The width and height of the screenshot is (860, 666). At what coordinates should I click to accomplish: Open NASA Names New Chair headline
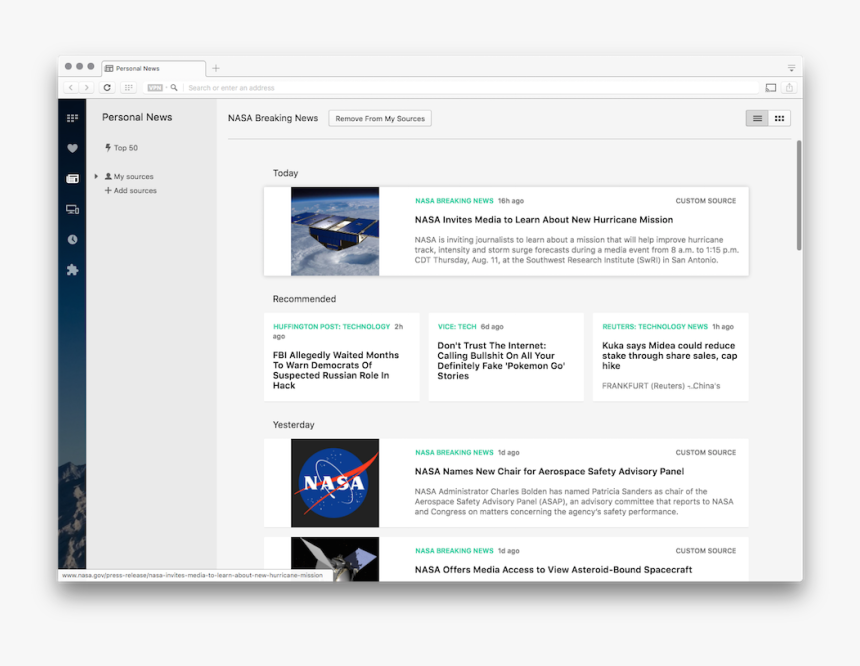pos(549,471)
